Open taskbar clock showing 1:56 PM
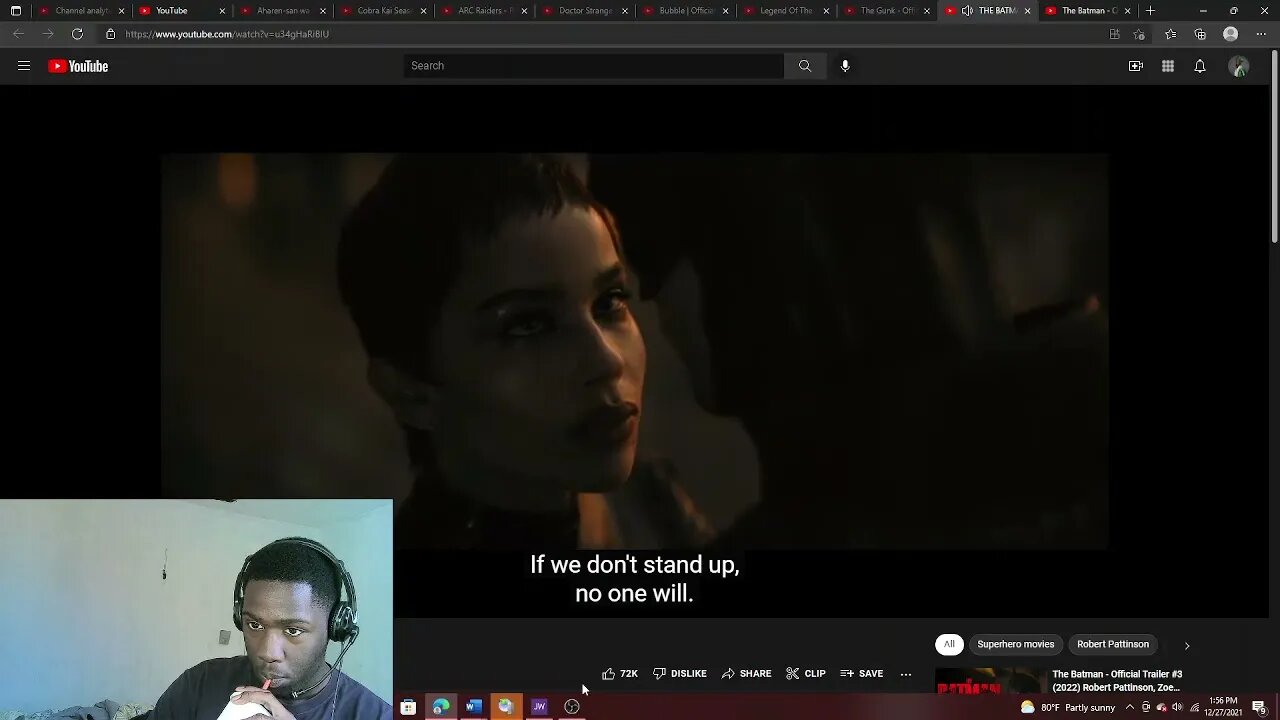 pyautogui.click(x=1224, y=707)
